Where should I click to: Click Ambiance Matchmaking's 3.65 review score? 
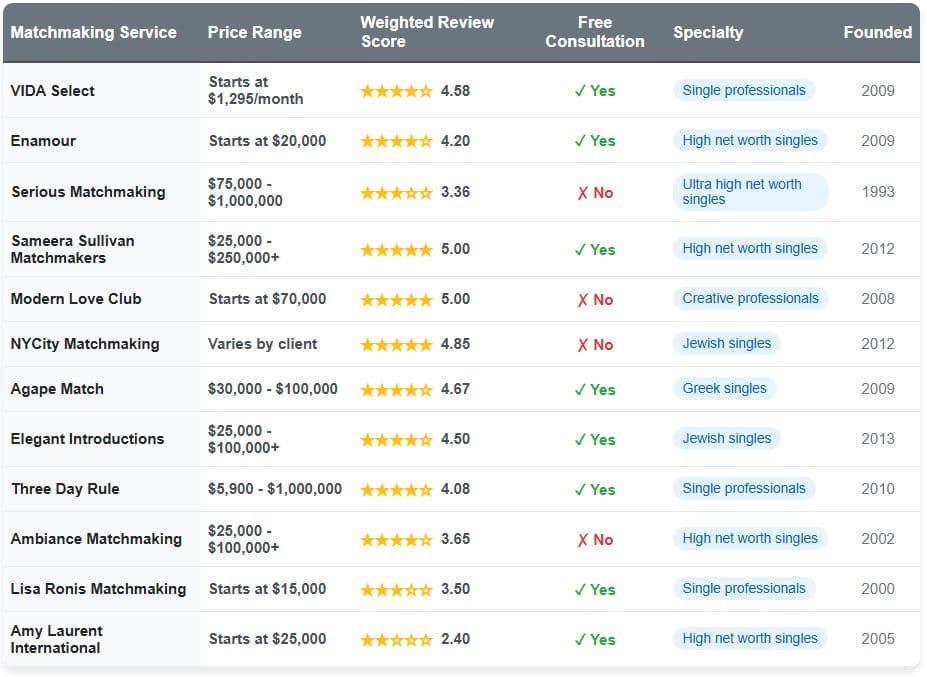pyautogui.click(x=455, y=539)
